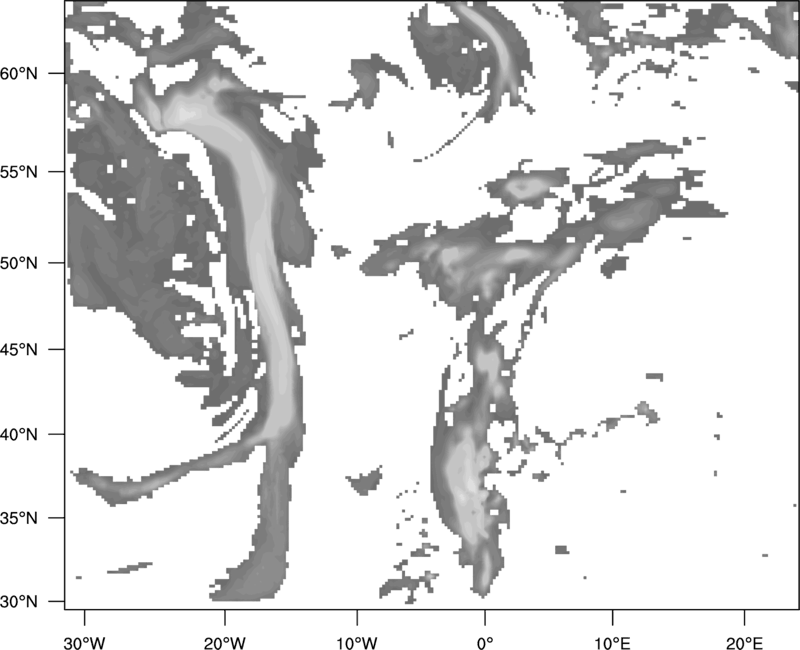Click the 30°N latitude label

(x=19, y=602)
